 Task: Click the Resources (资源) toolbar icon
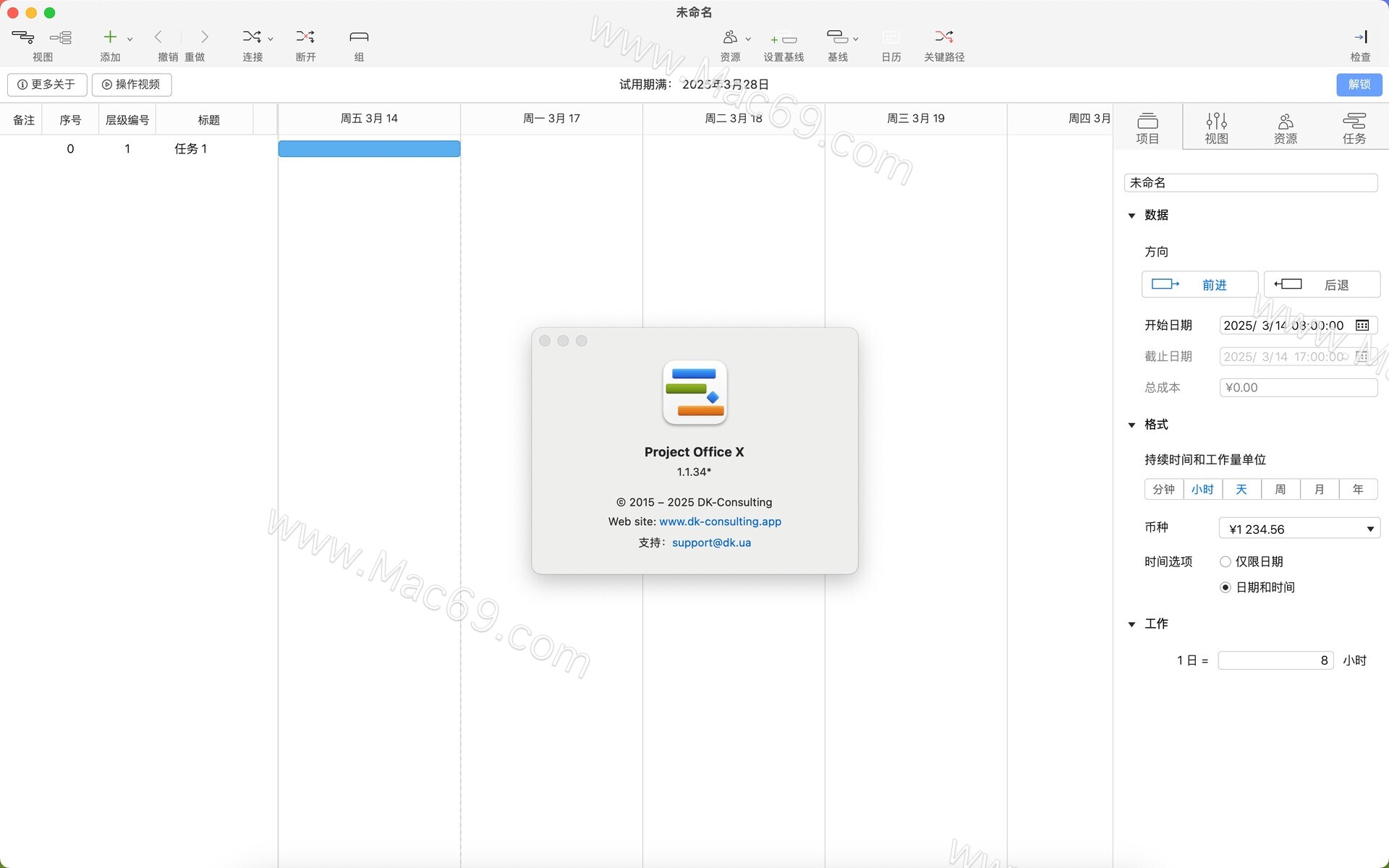730,37
